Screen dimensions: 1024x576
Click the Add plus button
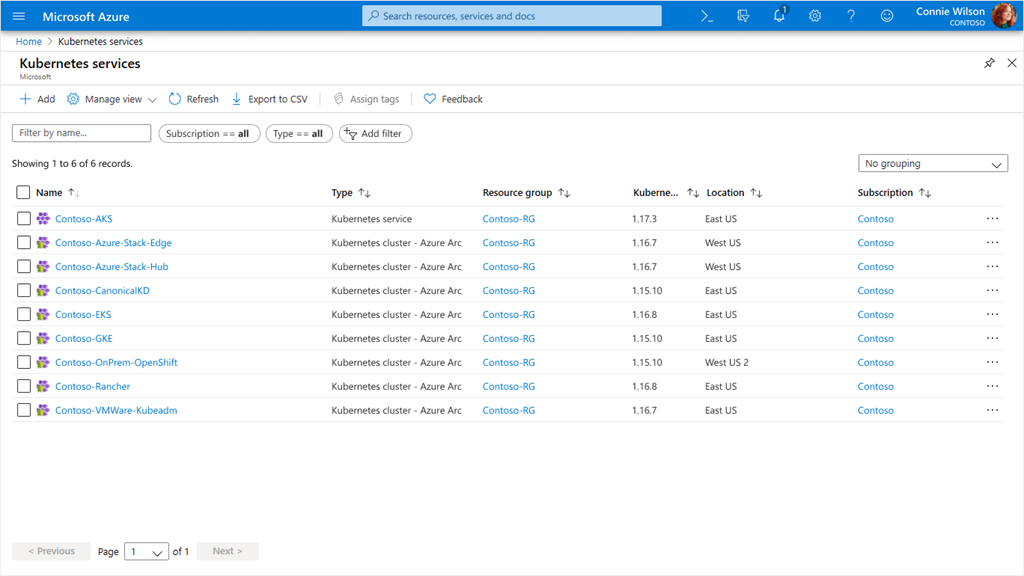coord(37,99)
